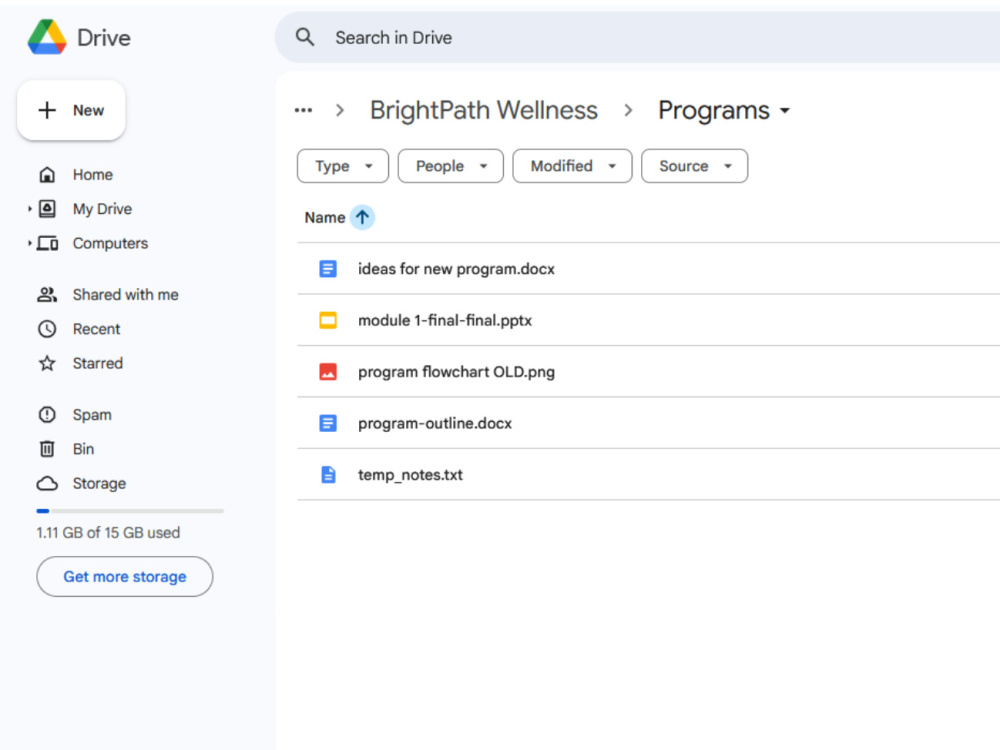Click the image icon for program flowchart OLD.png
Viewport: 1000px width, 750px height.
tap(328, 371)
